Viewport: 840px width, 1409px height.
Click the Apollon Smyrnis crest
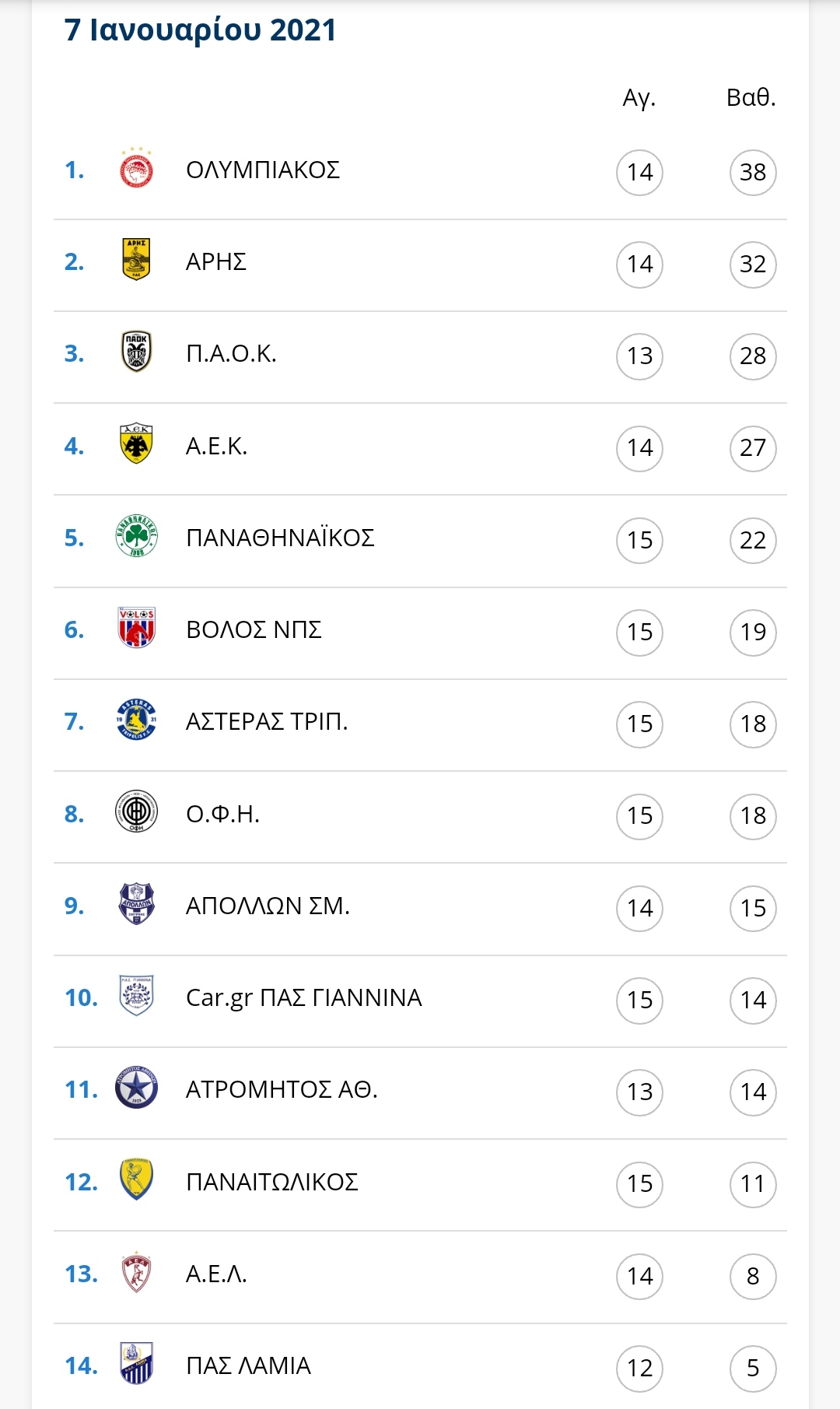136,904
